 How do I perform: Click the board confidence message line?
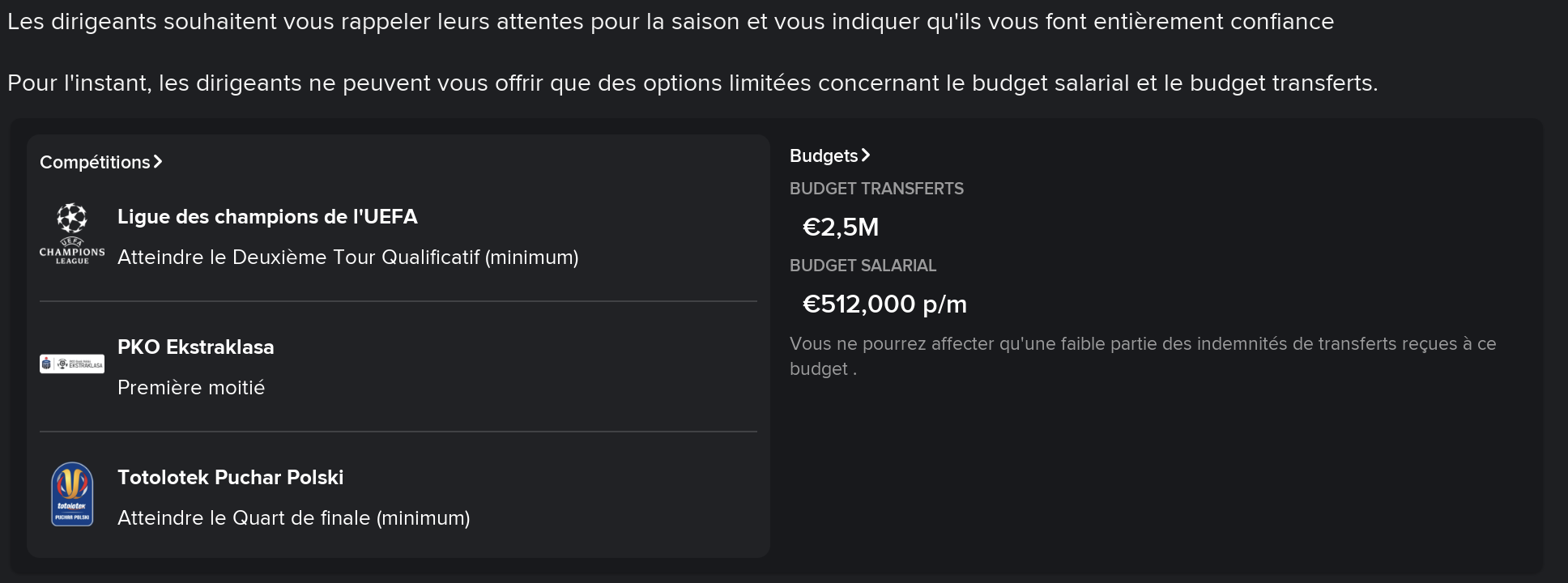pos(671,21)
